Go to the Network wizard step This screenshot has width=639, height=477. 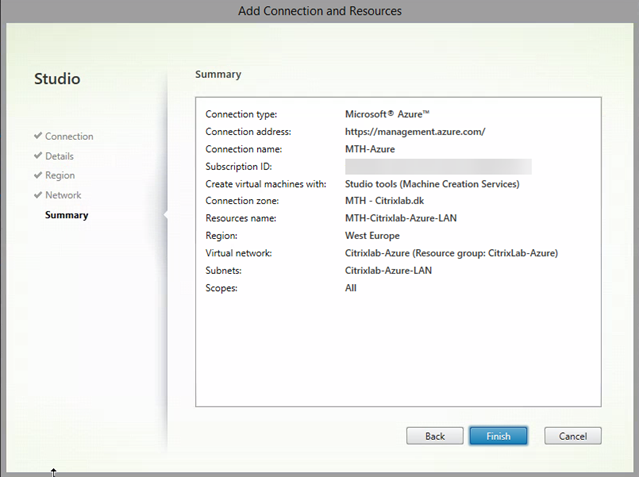(63, 195)
